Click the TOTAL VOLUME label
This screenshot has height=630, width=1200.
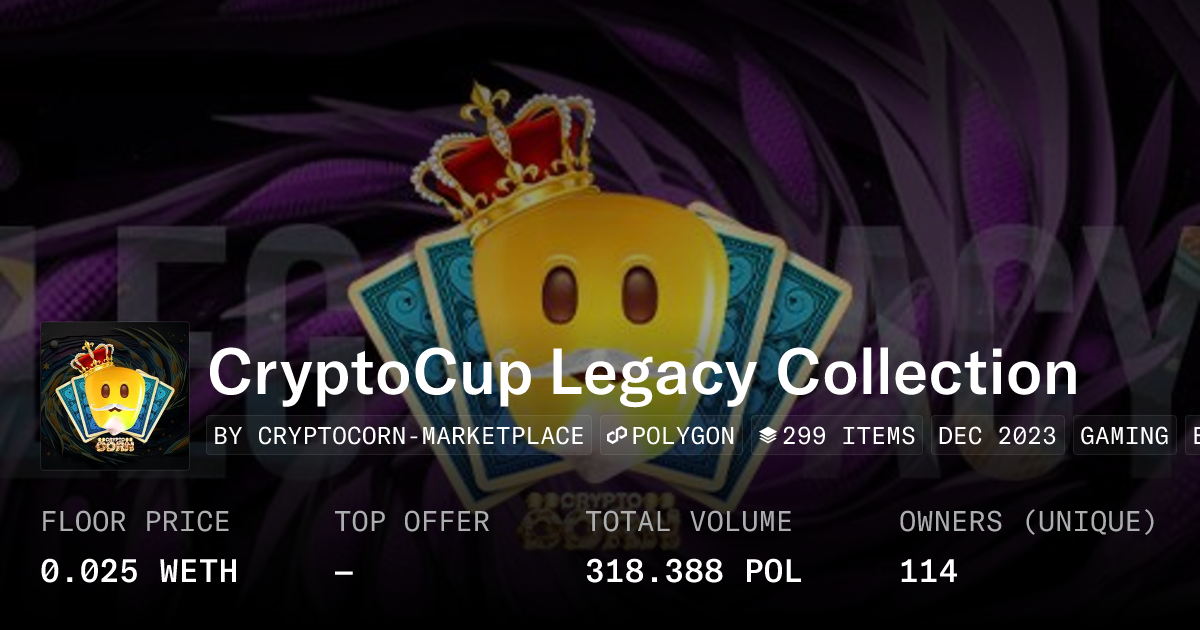click(689, 522)
